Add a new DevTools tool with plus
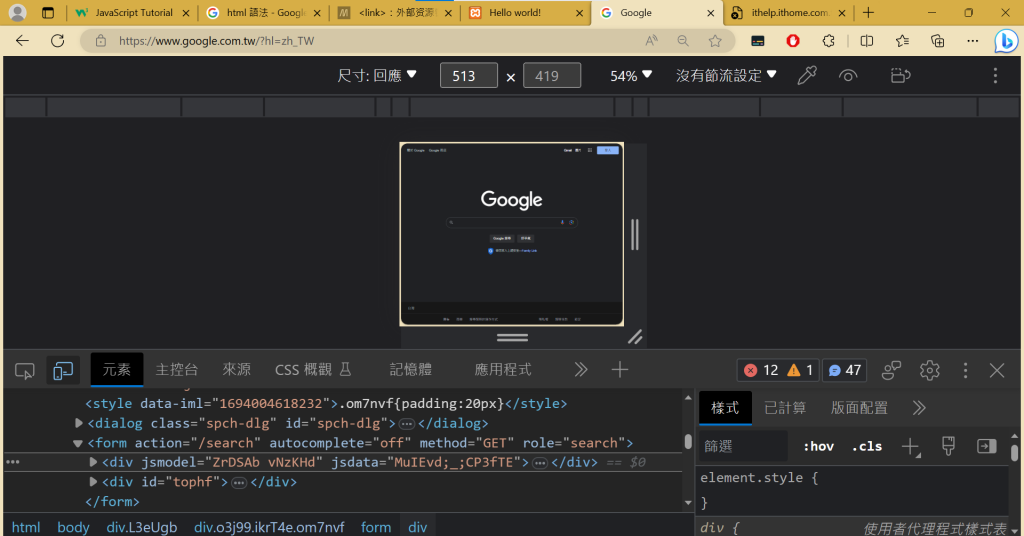Viewport: 1024px width, 536px height. [x=620, y=370]
